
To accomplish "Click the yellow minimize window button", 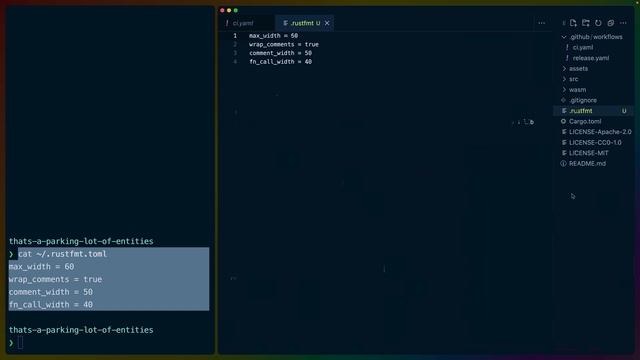I will pyautogui.click(x=229, y=10).
